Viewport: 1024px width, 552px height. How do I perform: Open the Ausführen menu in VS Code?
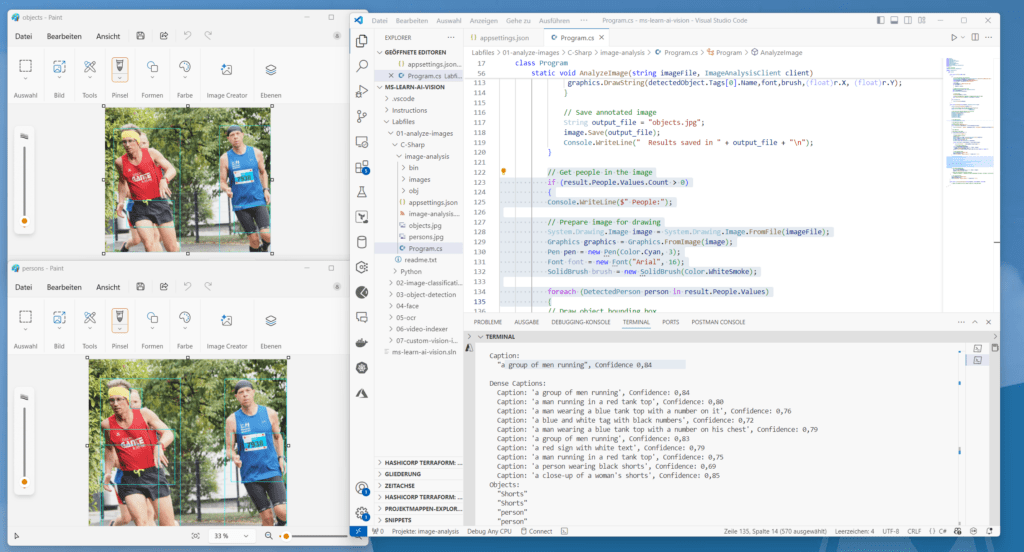554,20
